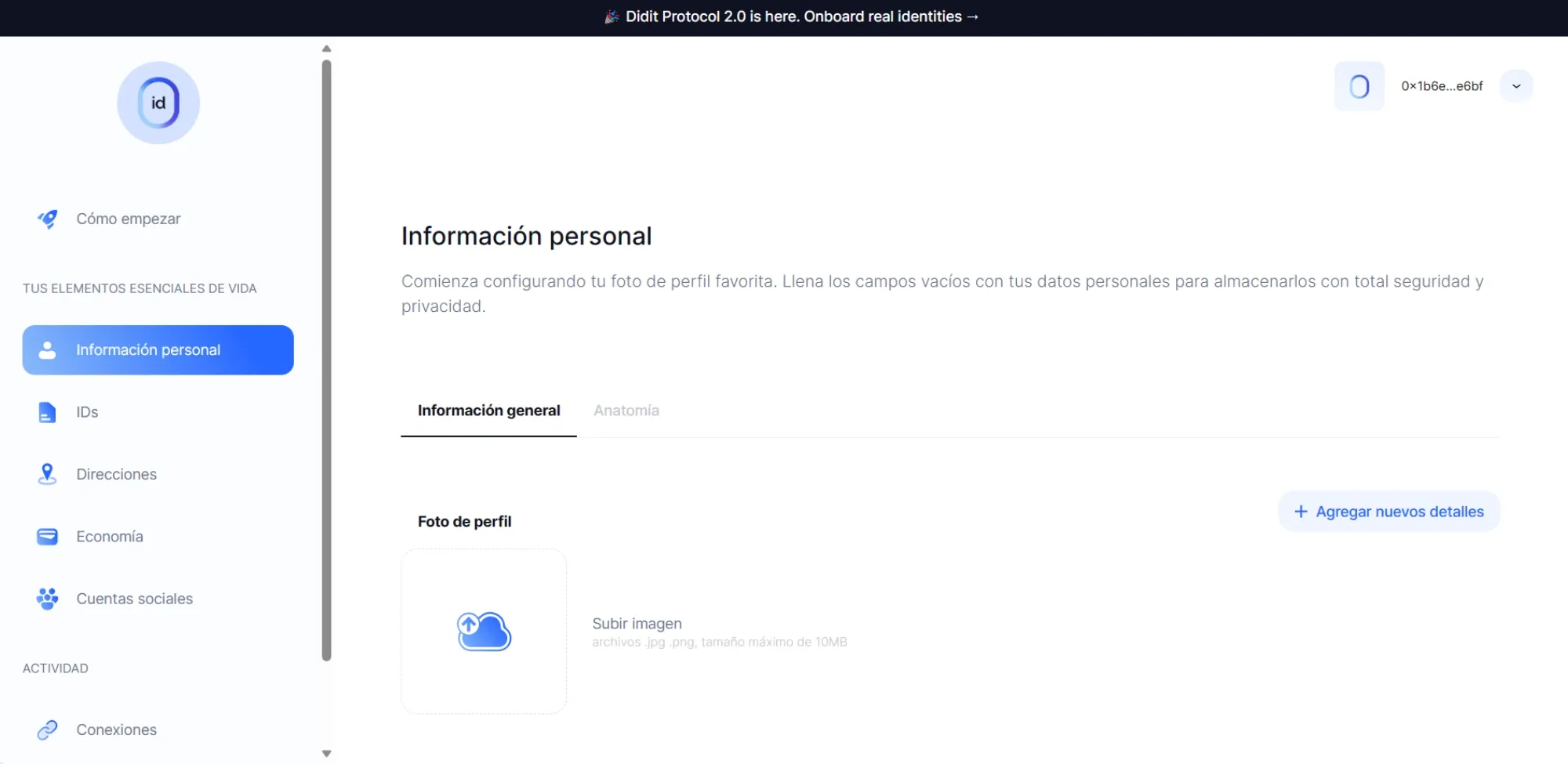
Task: Click the card icon beside Economía
Action: pos(47,537)
